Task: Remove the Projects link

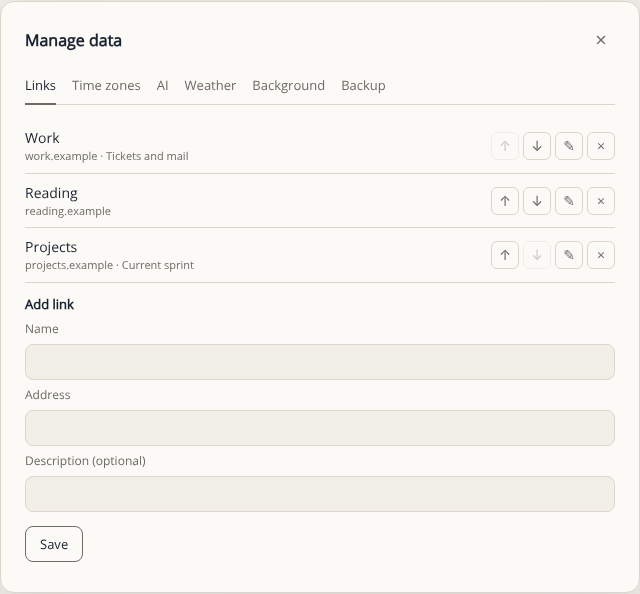Action: pyautogui.click(x=601, y=255)
